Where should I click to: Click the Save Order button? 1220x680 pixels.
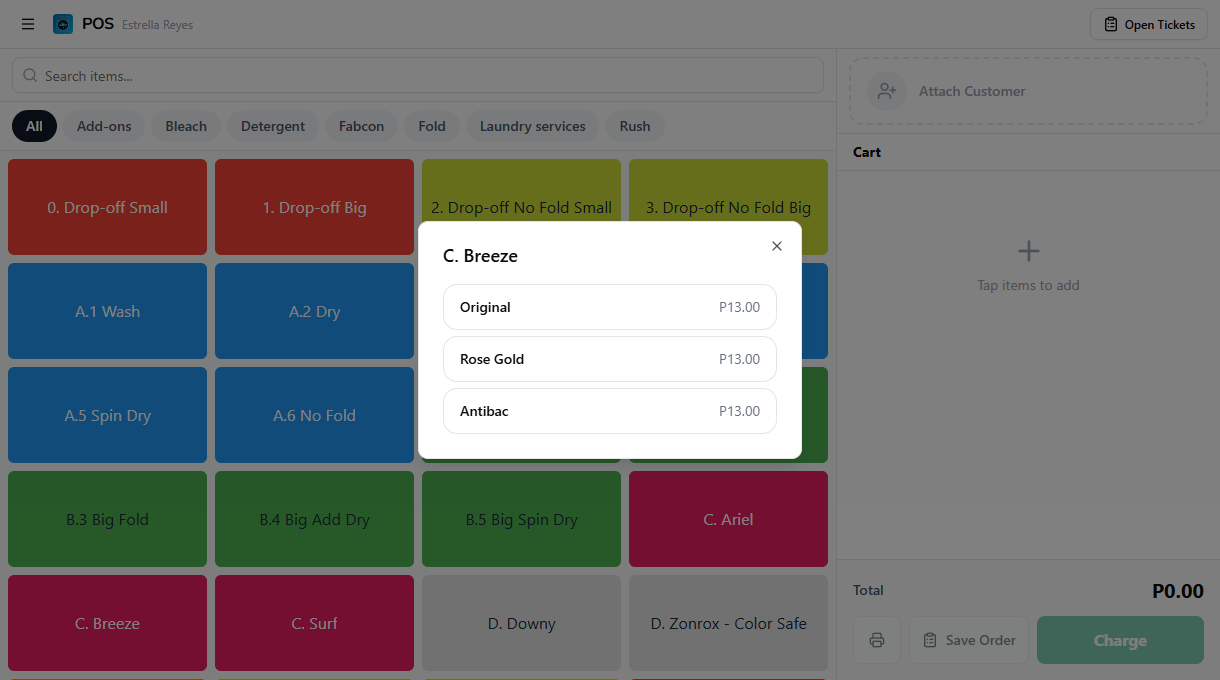coord(969,640)
